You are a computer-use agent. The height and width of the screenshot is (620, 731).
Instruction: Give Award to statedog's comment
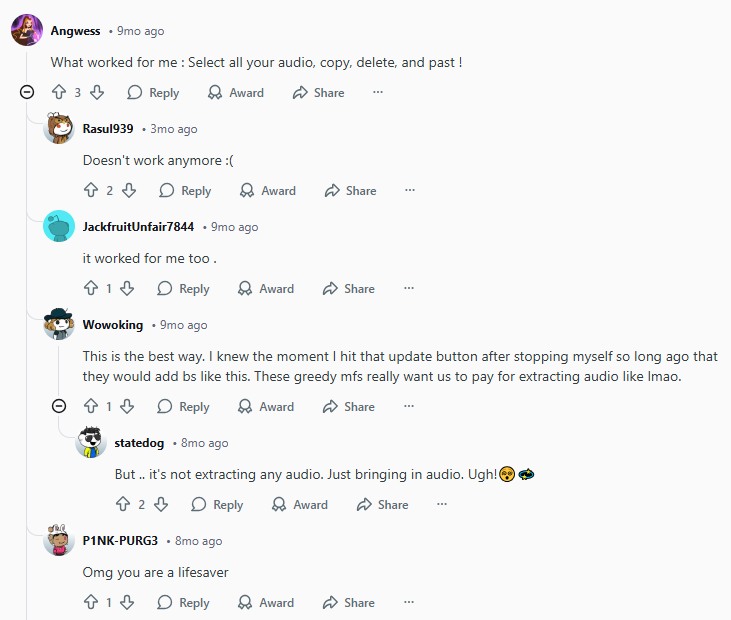[x=300, y=505]
